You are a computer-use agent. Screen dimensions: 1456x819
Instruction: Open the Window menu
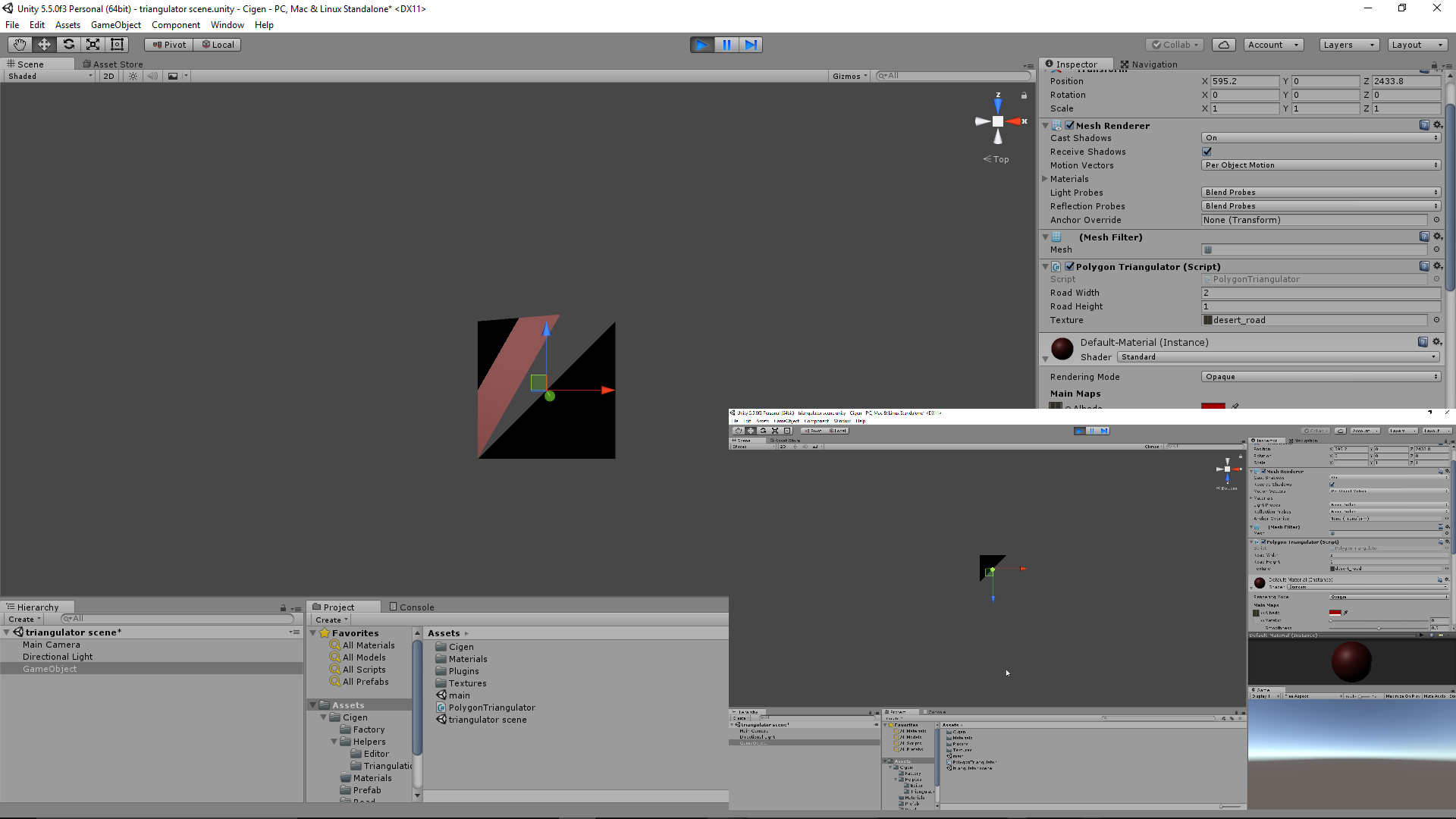click(227, 25)
